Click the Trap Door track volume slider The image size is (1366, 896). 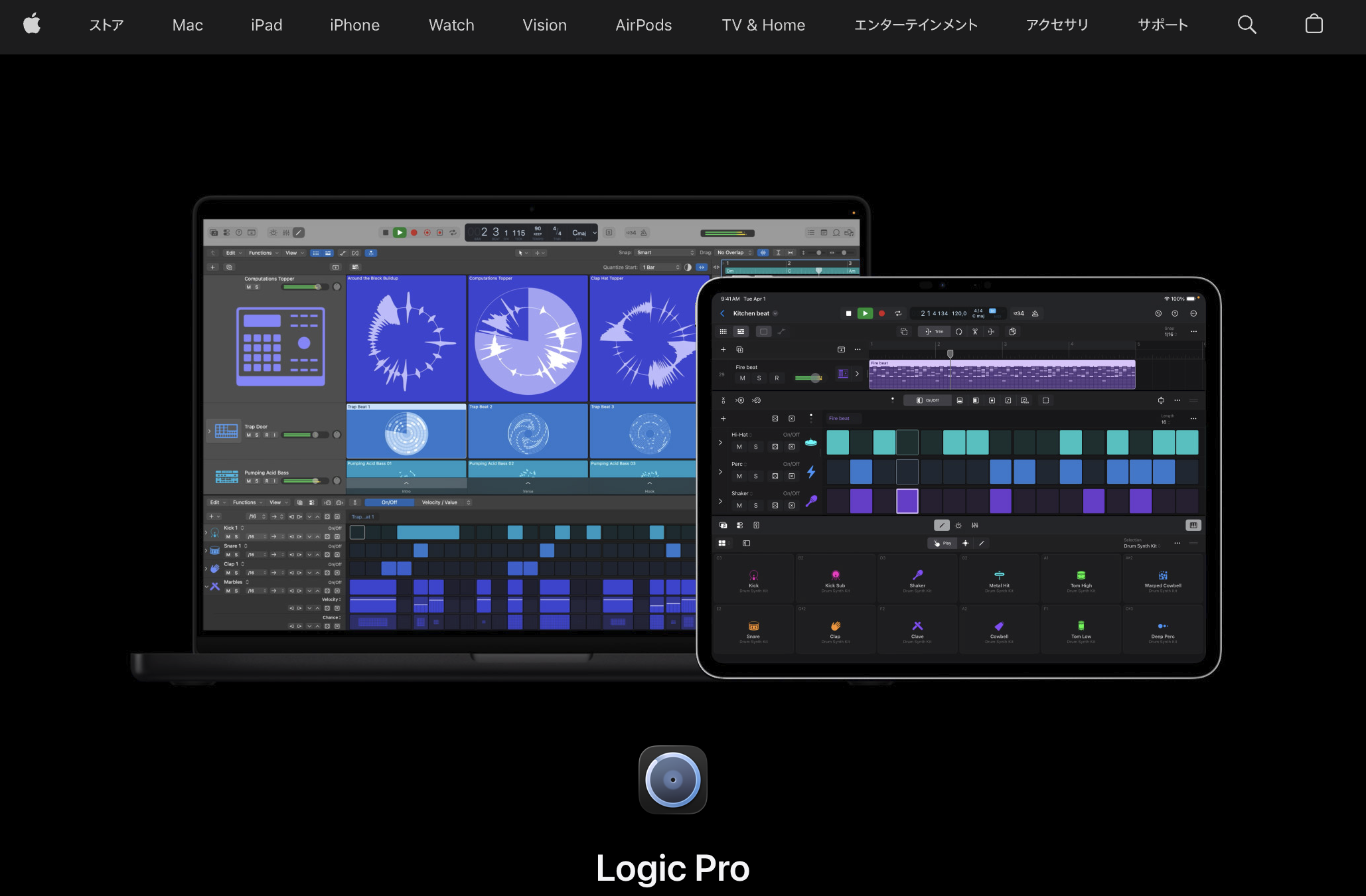[x=305, y=435]
